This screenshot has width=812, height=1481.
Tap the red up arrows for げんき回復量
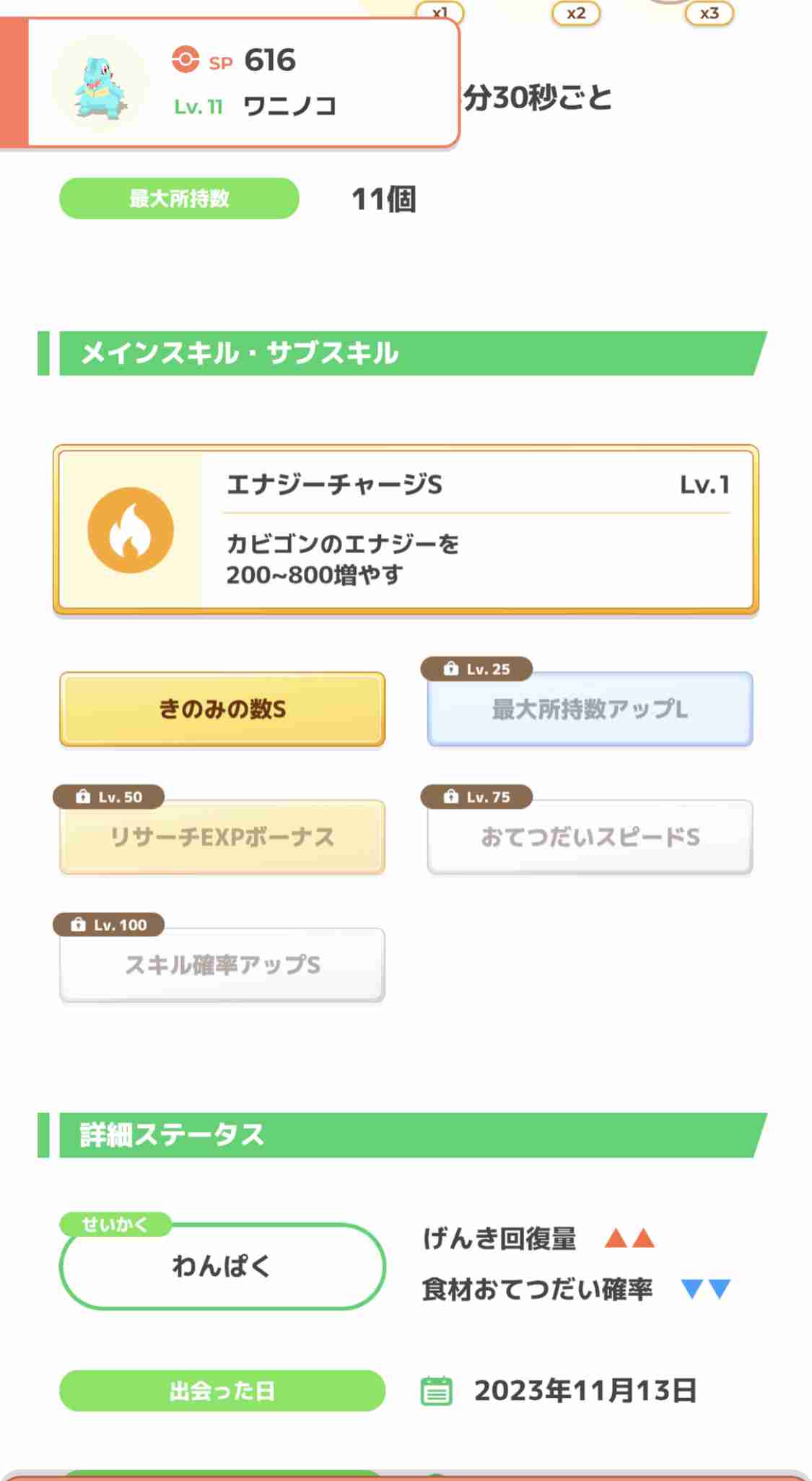[629, 1238]
